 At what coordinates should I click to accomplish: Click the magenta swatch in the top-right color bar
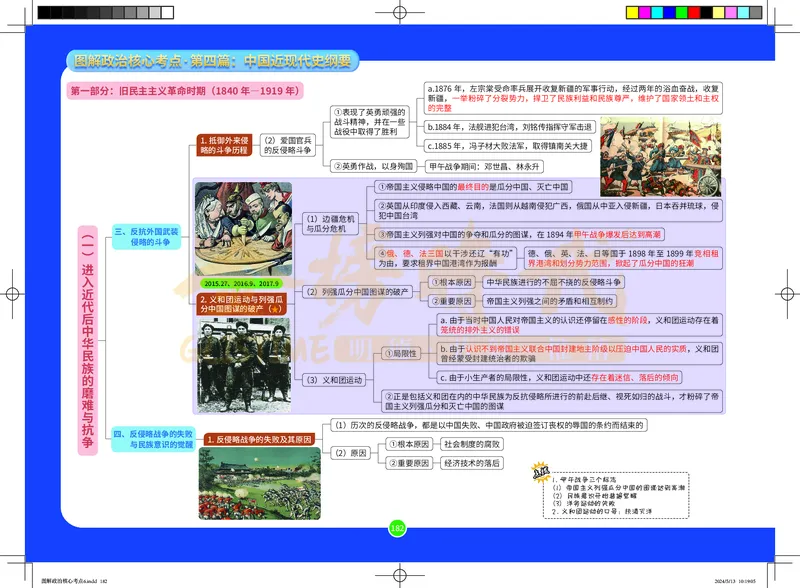pos(645,11)
